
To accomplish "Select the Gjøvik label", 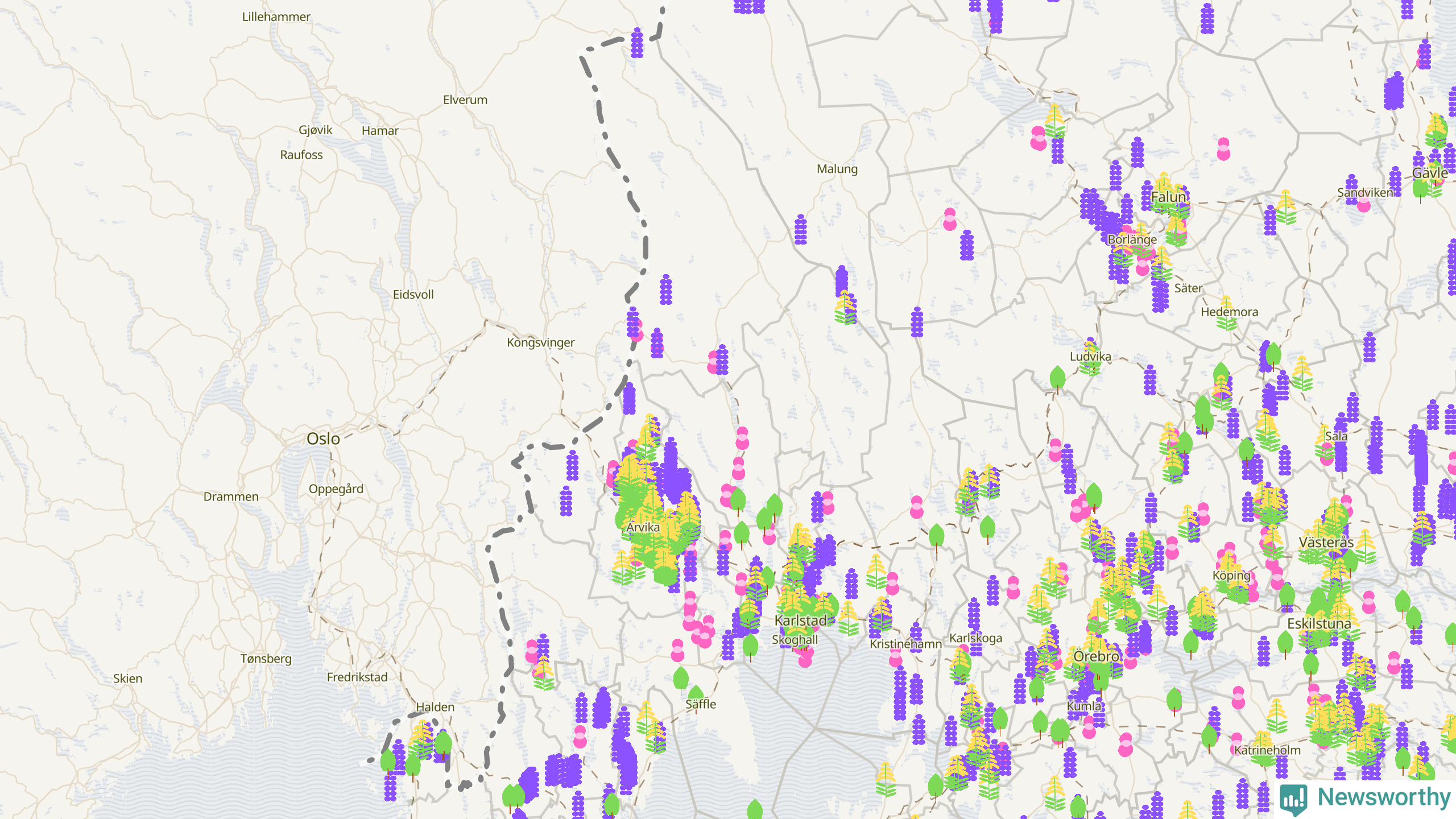I will pos(316,130).
